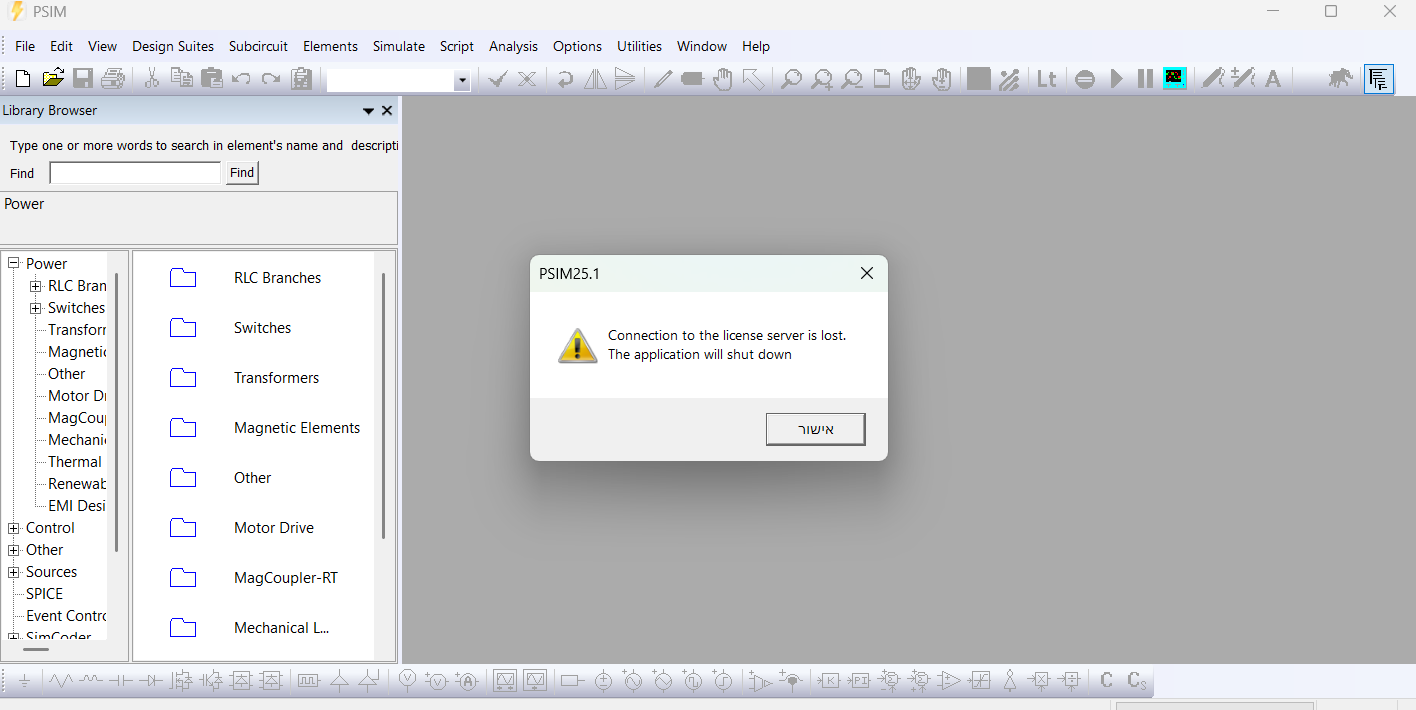Viewport: 1416px width, 710px height.
Task: Open the File menu
Action: (x=25, y=46)
